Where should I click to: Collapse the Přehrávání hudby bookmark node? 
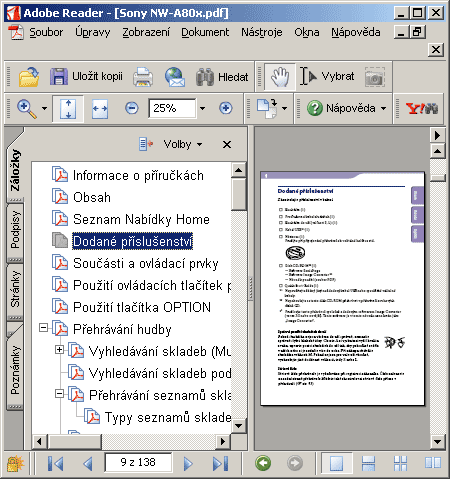(43, 328)
